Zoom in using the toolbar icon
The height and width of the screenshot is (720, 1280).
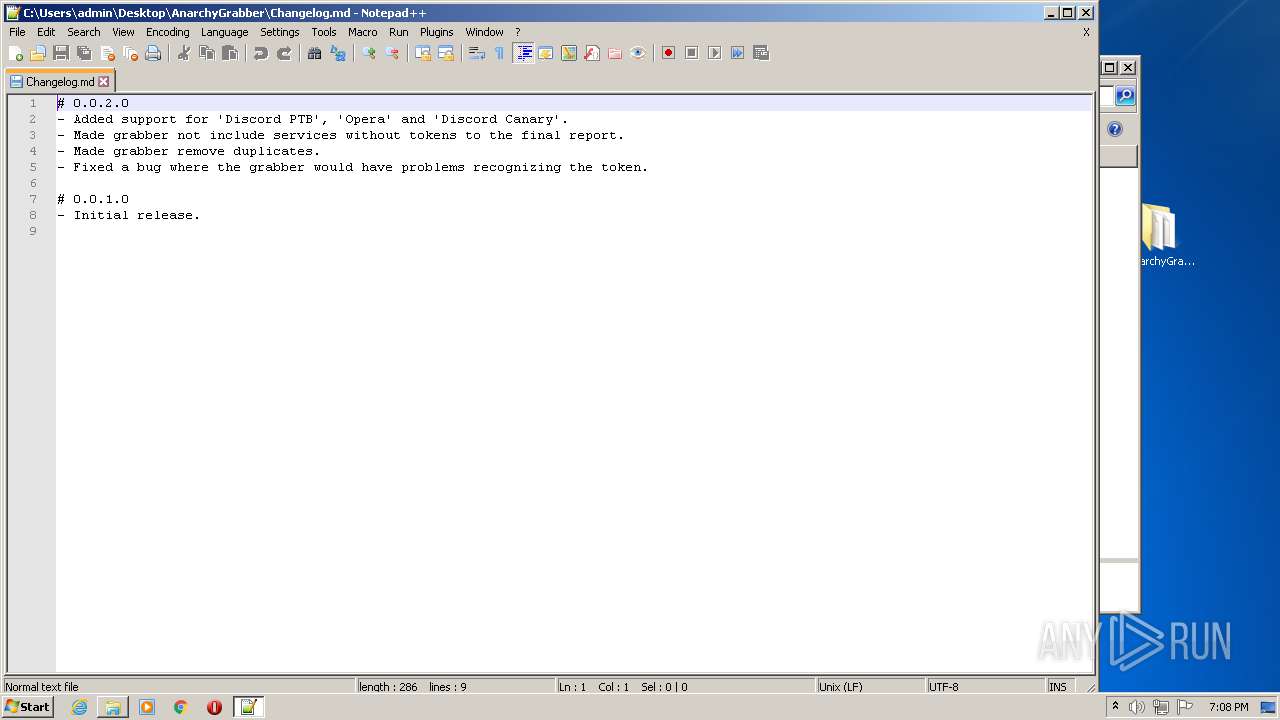point(369,53)
